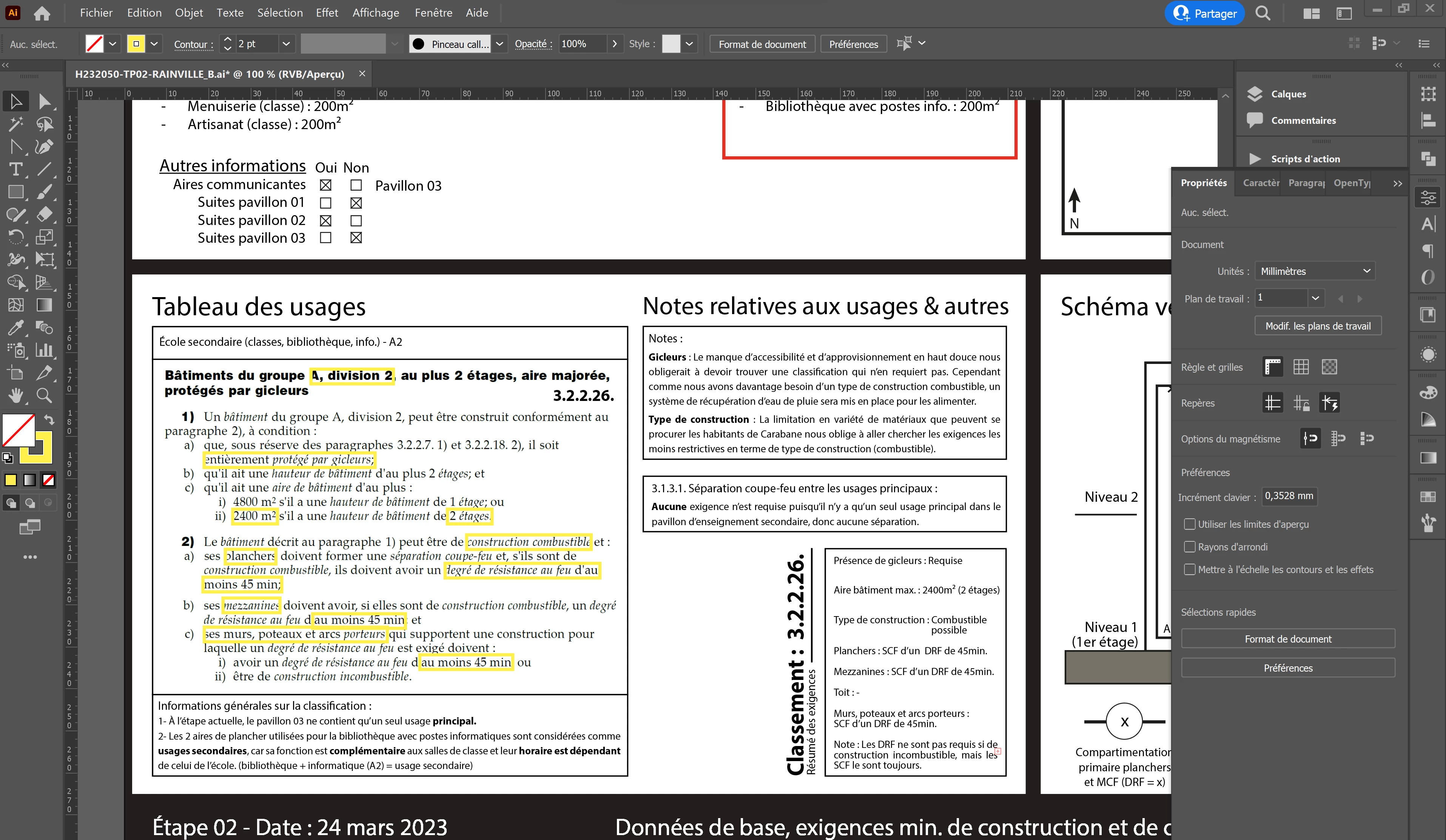Click the Opacité 100% input field
Image resolution: width=1446 pixels, height=840 pixels.
pos(581,44)
